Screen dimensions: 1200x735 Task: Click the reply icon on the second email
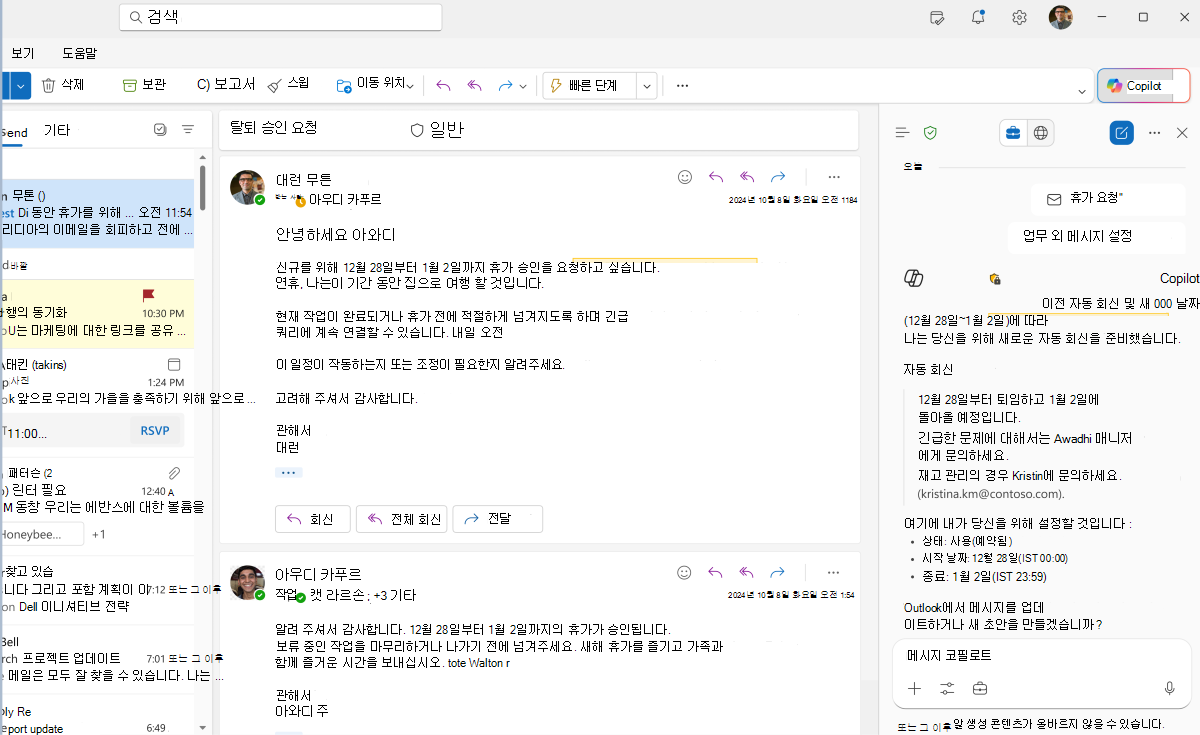716,573
